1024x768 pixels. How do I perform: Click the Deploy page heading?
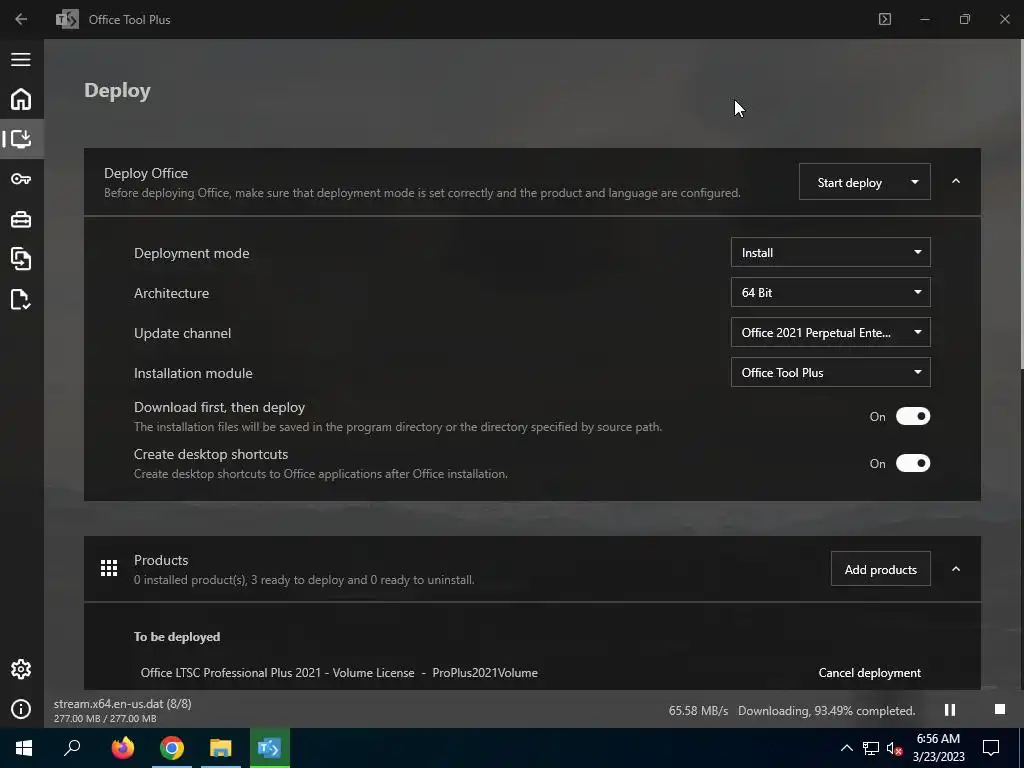tap(118, 90)
